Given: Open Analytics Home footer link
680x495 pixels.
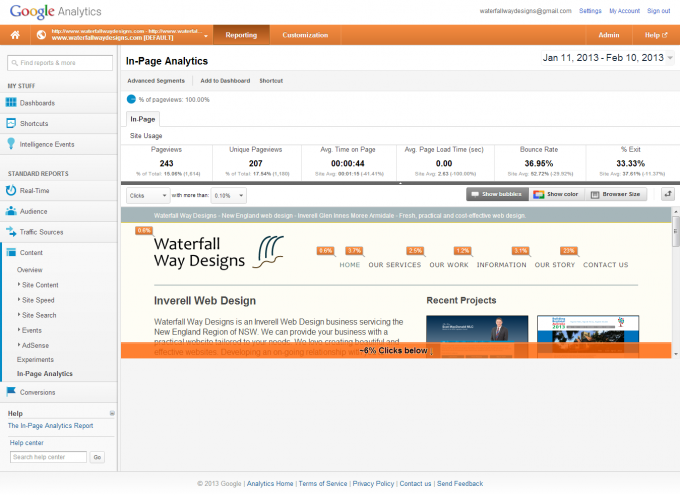Looking at the screenshot, I should coord(270,483).
